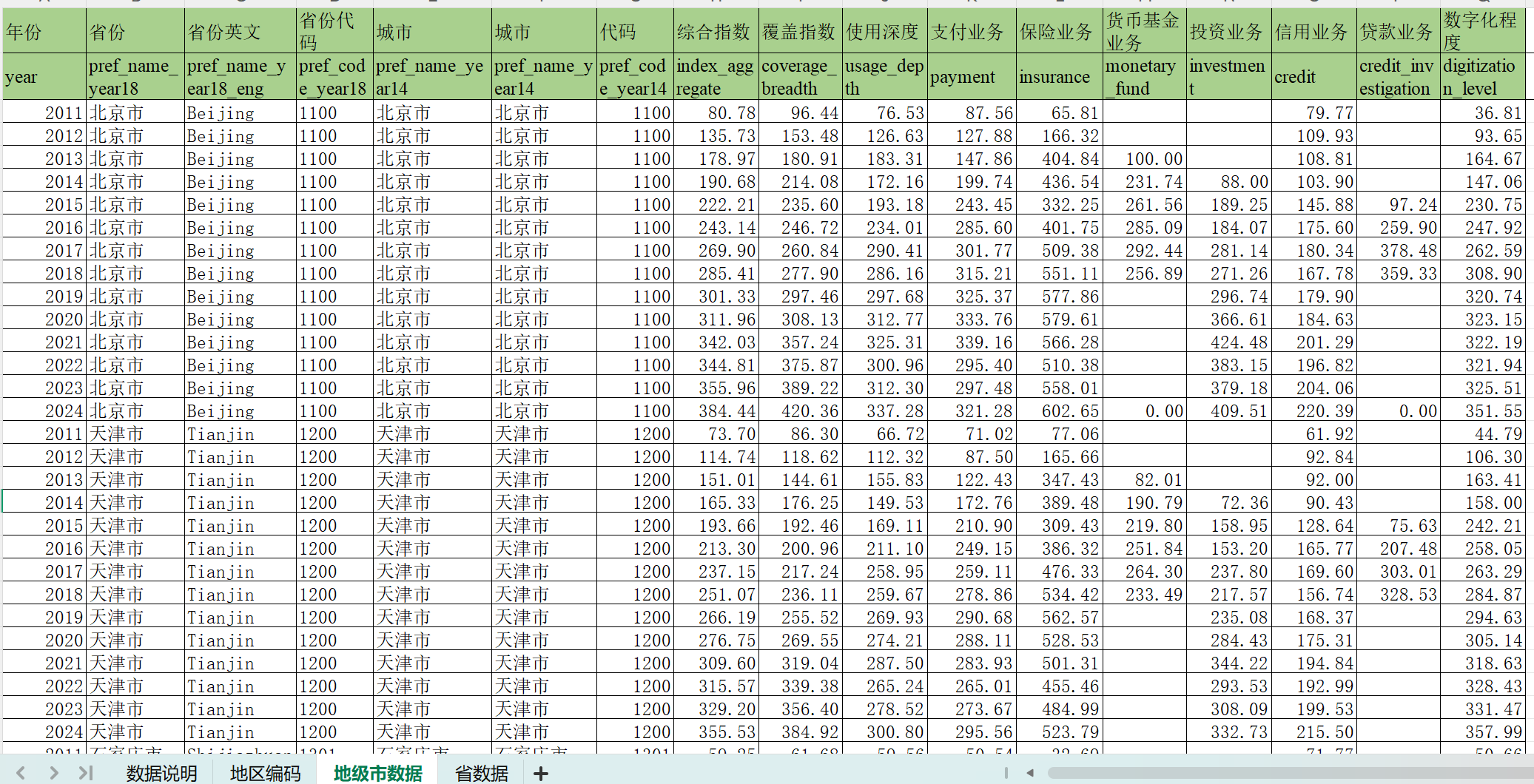Select Tianjin 2014 investment value 72.36
The height and width of the screenshot is (784, 1534).
[1229, 503]
